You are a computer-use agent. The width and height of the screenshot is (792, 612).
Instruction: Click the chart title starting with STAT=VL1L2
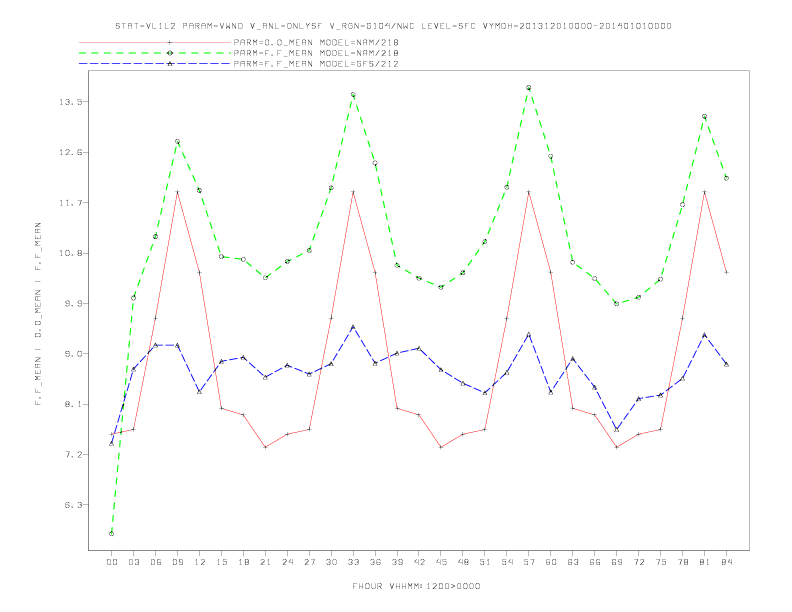point(393,26)
